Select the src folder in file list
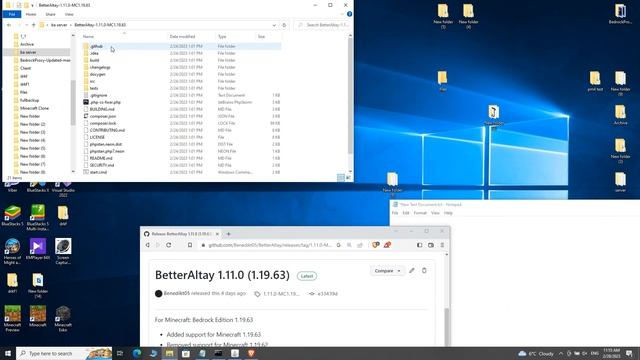 (x=92, y=81)
